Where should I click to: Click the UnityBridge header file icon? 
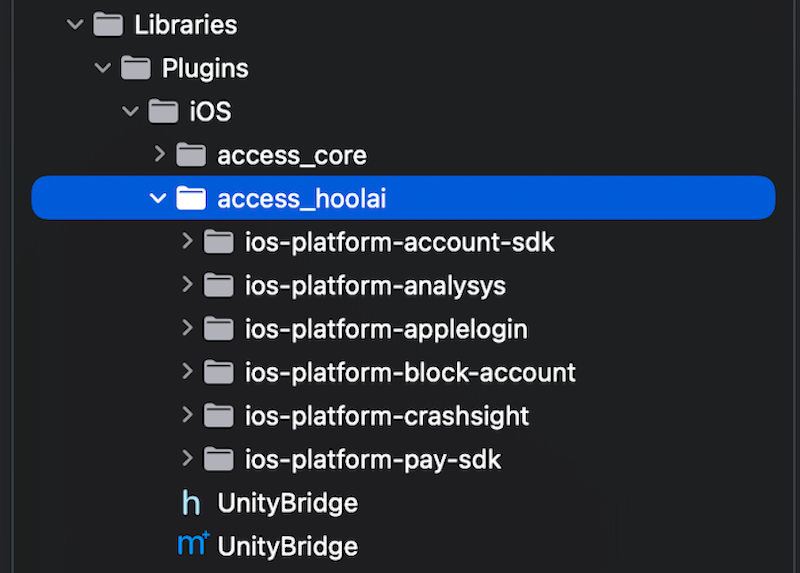click(x=191, y=502)
